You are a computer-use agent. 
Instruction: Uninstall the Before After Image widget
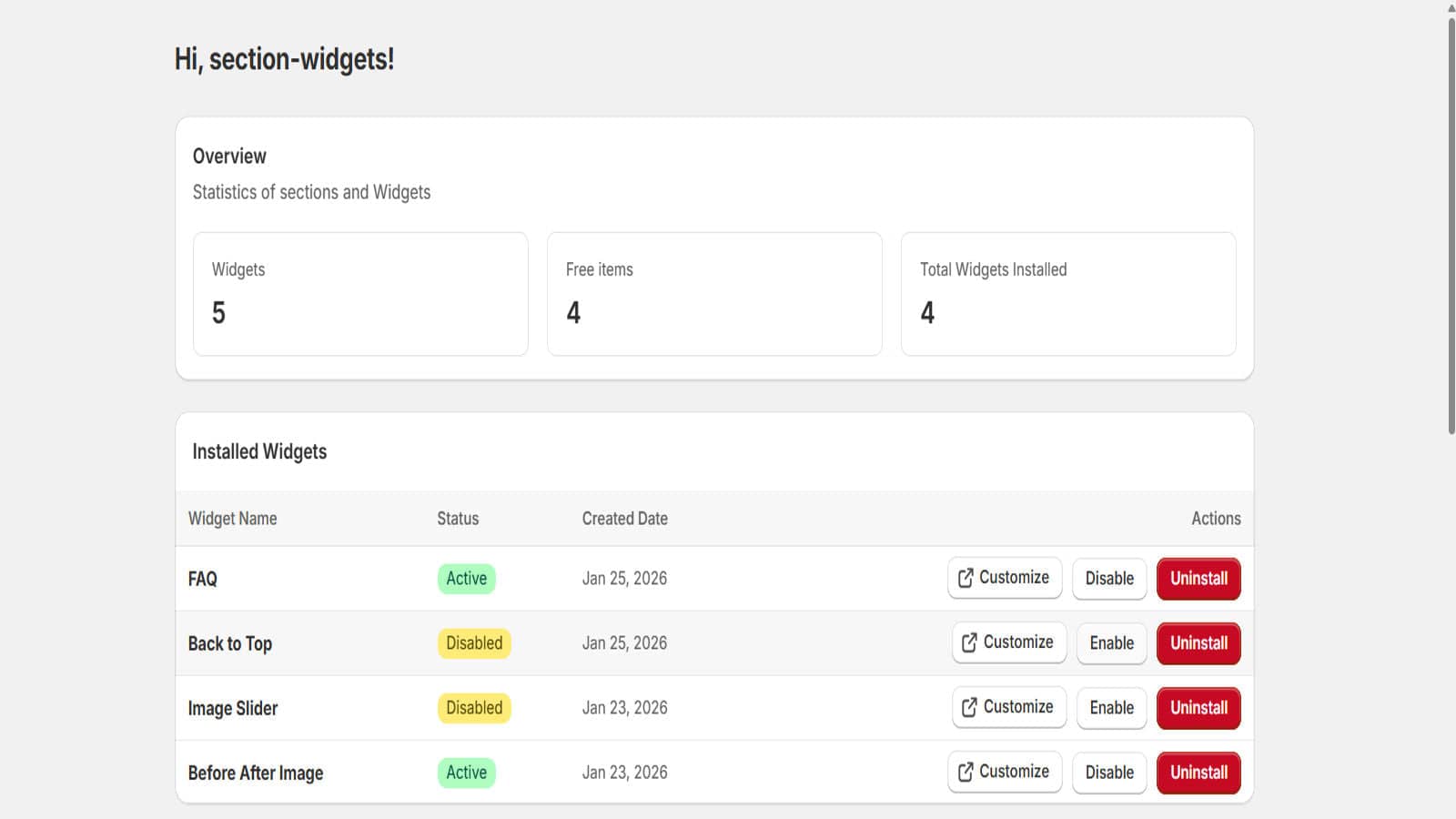[1198, 772]
